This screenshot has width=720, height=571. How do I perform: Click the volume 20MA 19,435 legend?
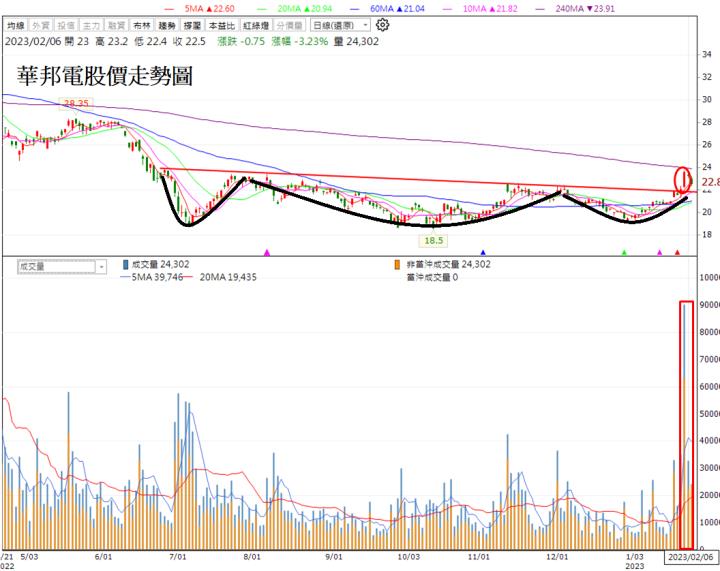(228, 277)
